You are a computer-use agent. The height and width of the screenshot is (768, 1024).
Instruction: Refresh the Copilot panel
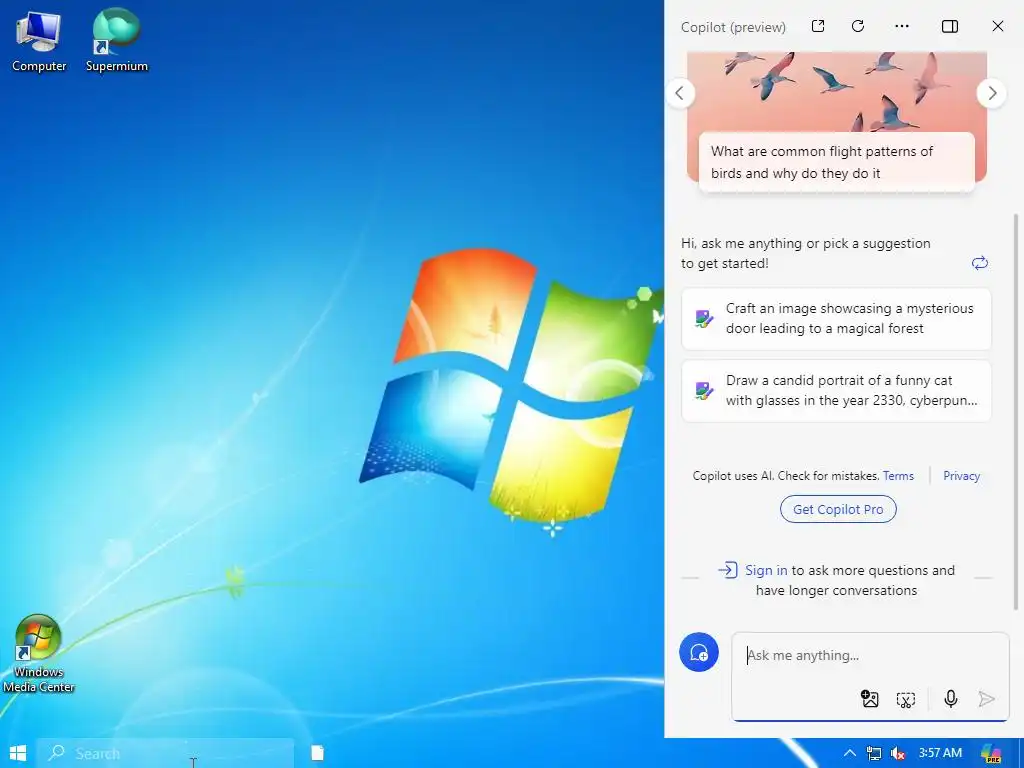pos(858,26)
